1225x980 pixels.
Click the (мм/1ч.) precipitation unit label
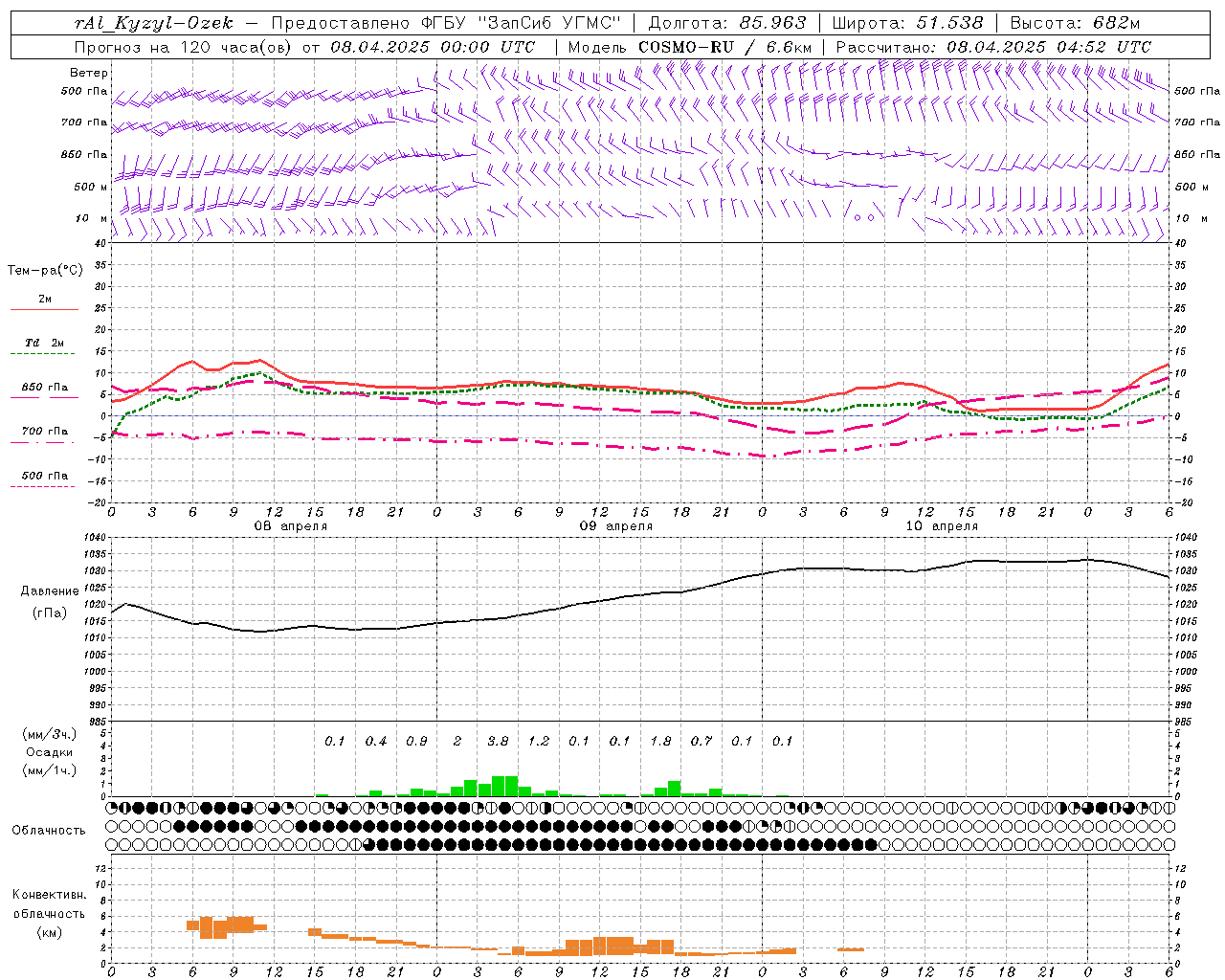pos(49,770)
